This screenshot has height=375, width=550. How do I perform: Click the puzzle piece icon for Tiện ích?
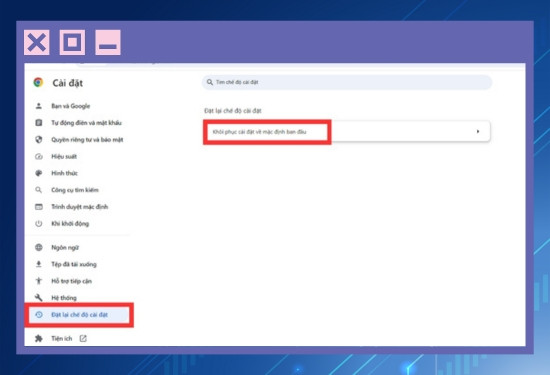point(39,338)
